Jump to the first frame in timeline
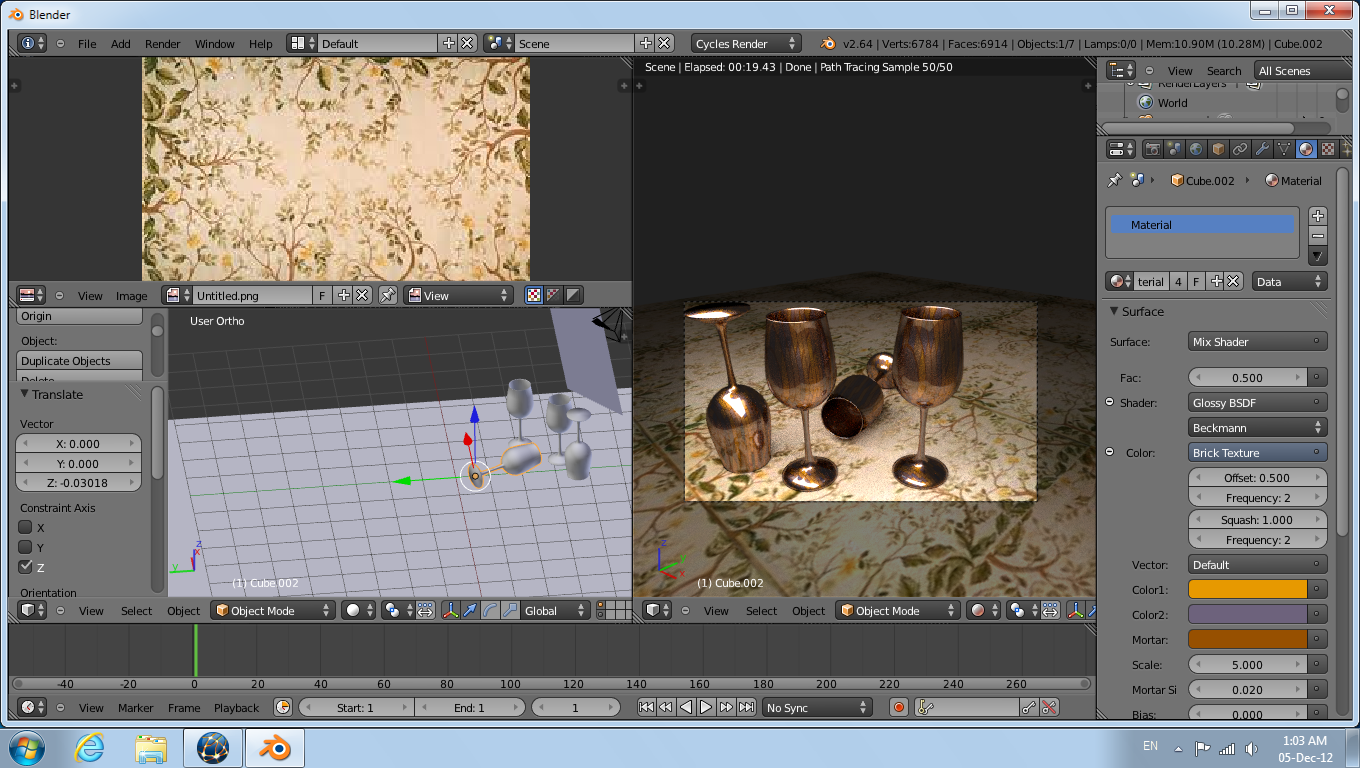Screen dimensions: 1360x768 pos(647,707)
